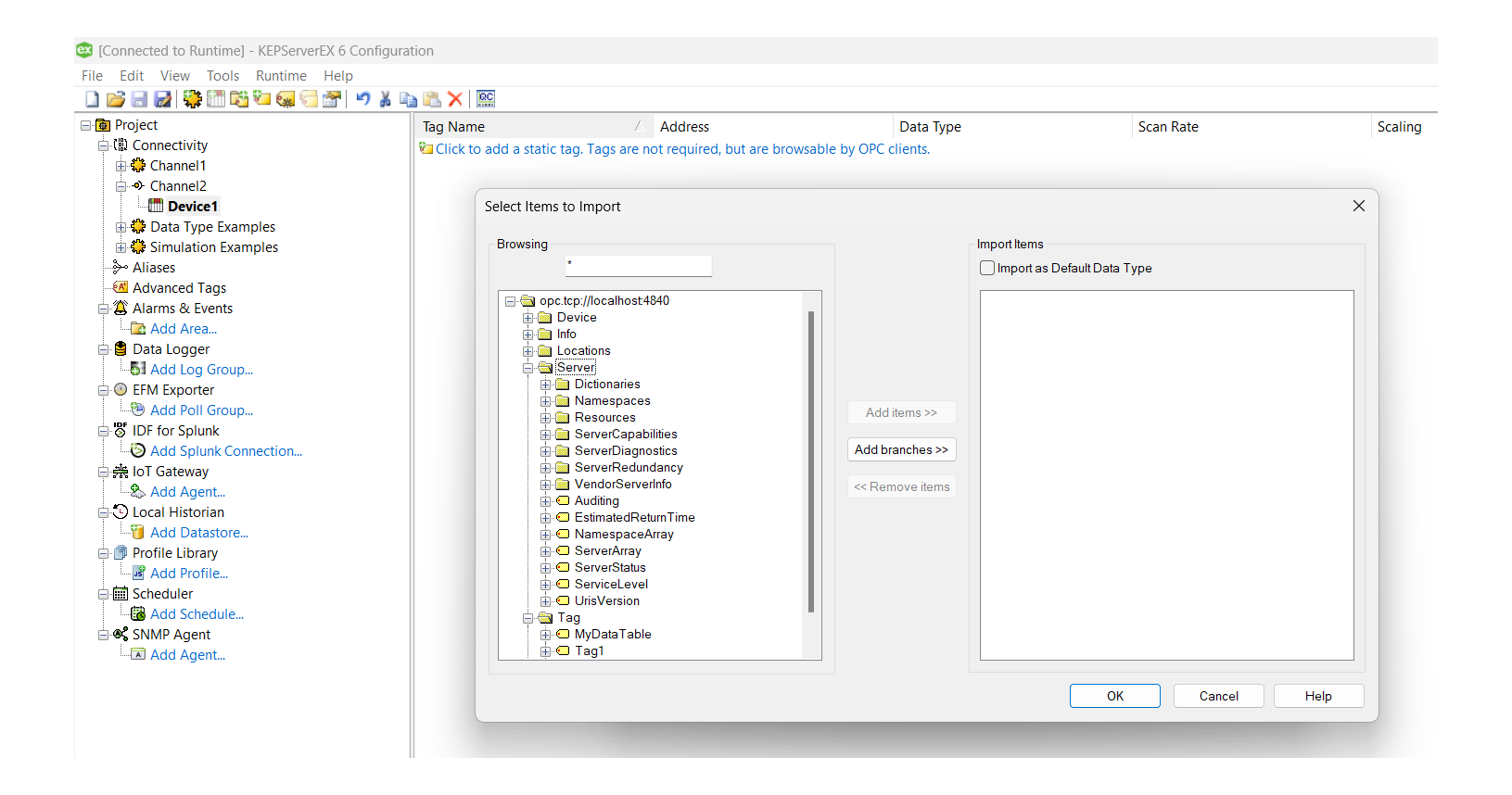The width and height of the screenshot is (1512, 795).
Task: Click the Cut scissors icon
Action: coord(386,99)
